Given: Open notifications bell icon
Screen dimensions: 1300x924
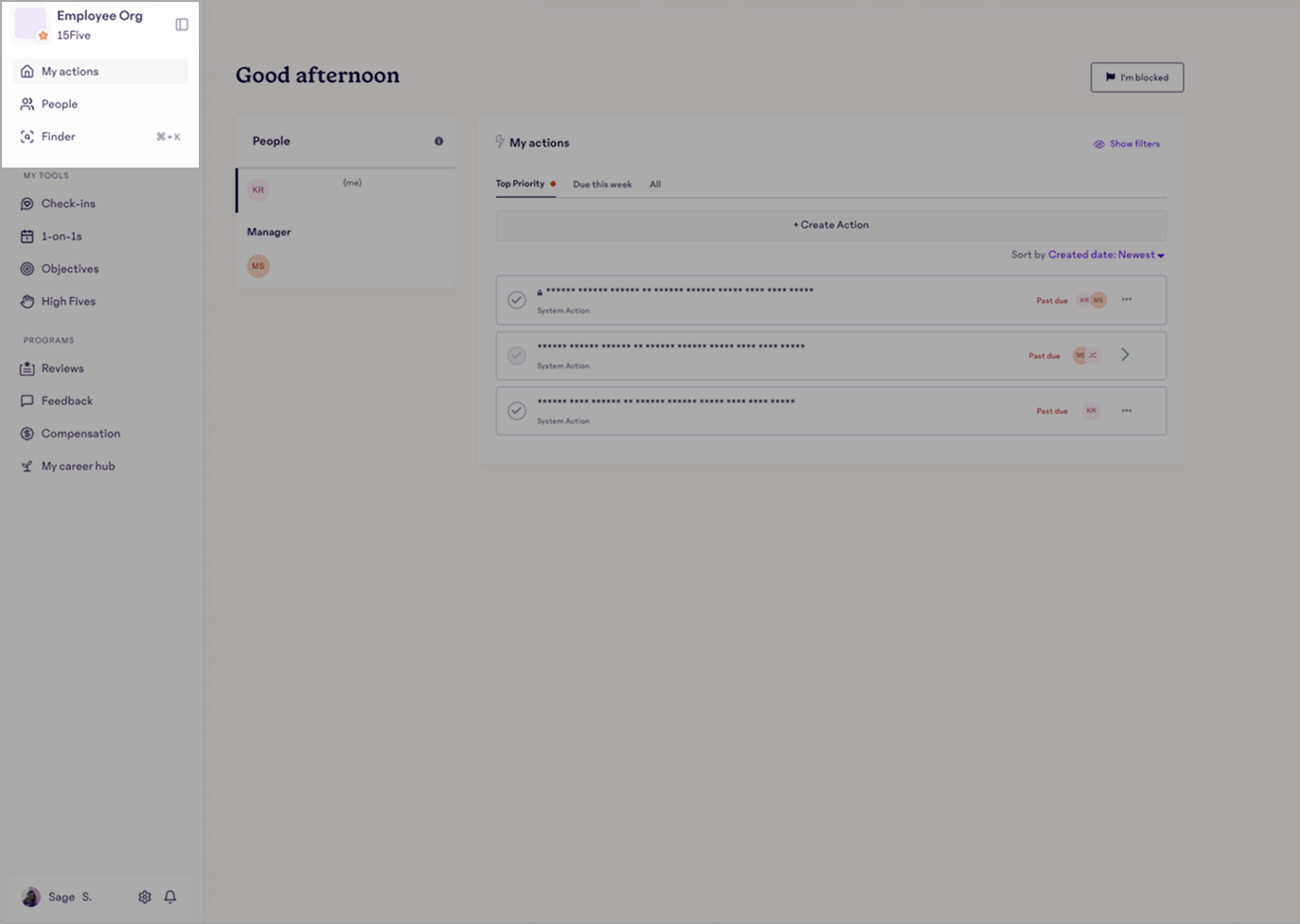Looking at the screenshot, I should (x=170, y=897).
